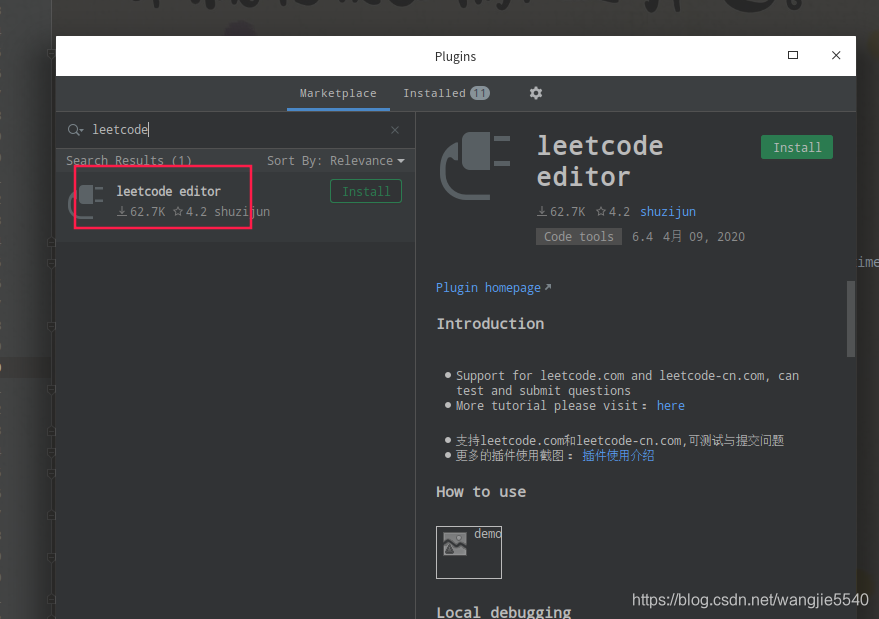Click the large leetcode editor plug icon

click(x=475, y=166)
